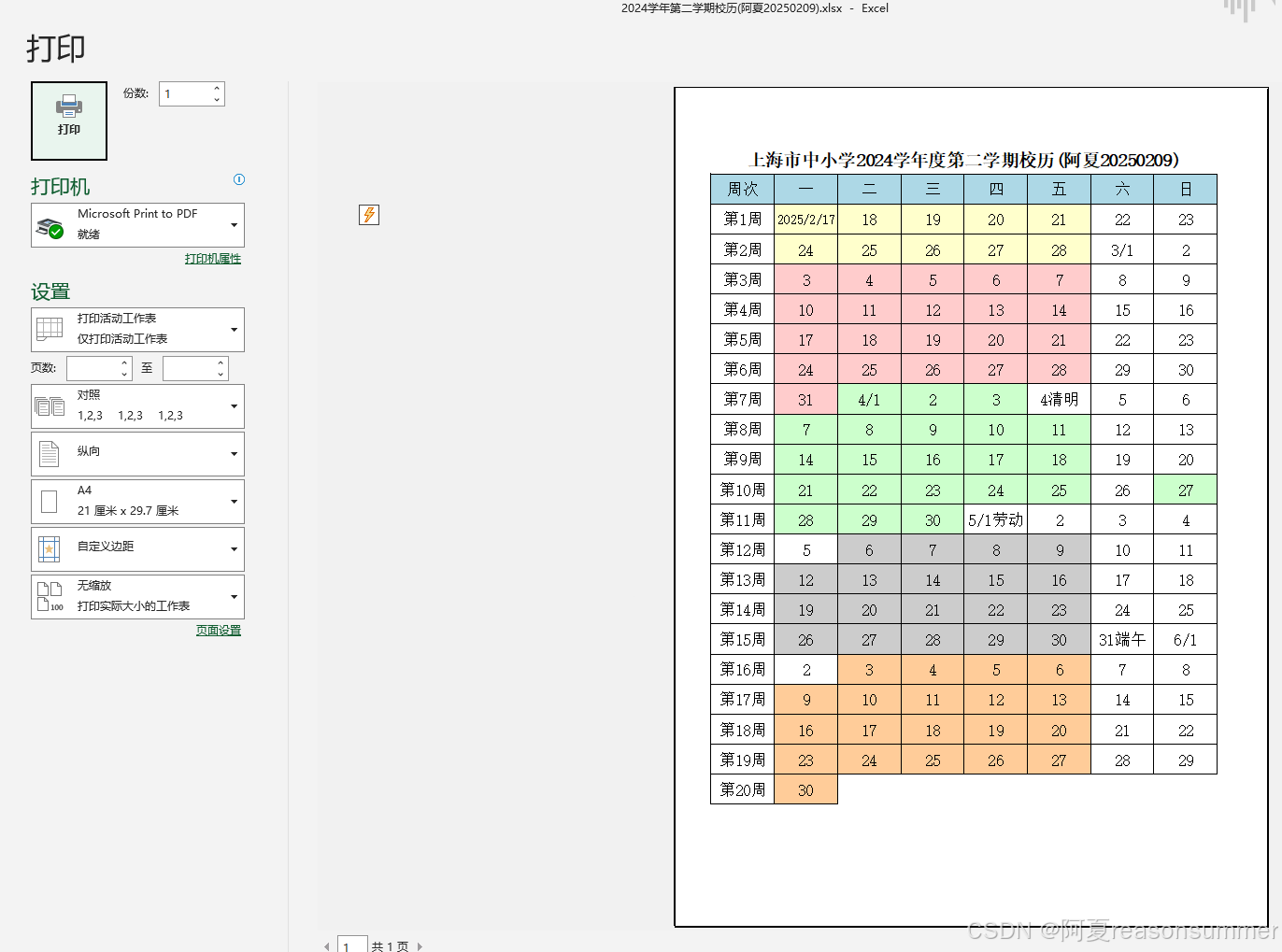Click the custom margins star icon
This screenshot has height=952, width=1282.
[x=50, y=549]
